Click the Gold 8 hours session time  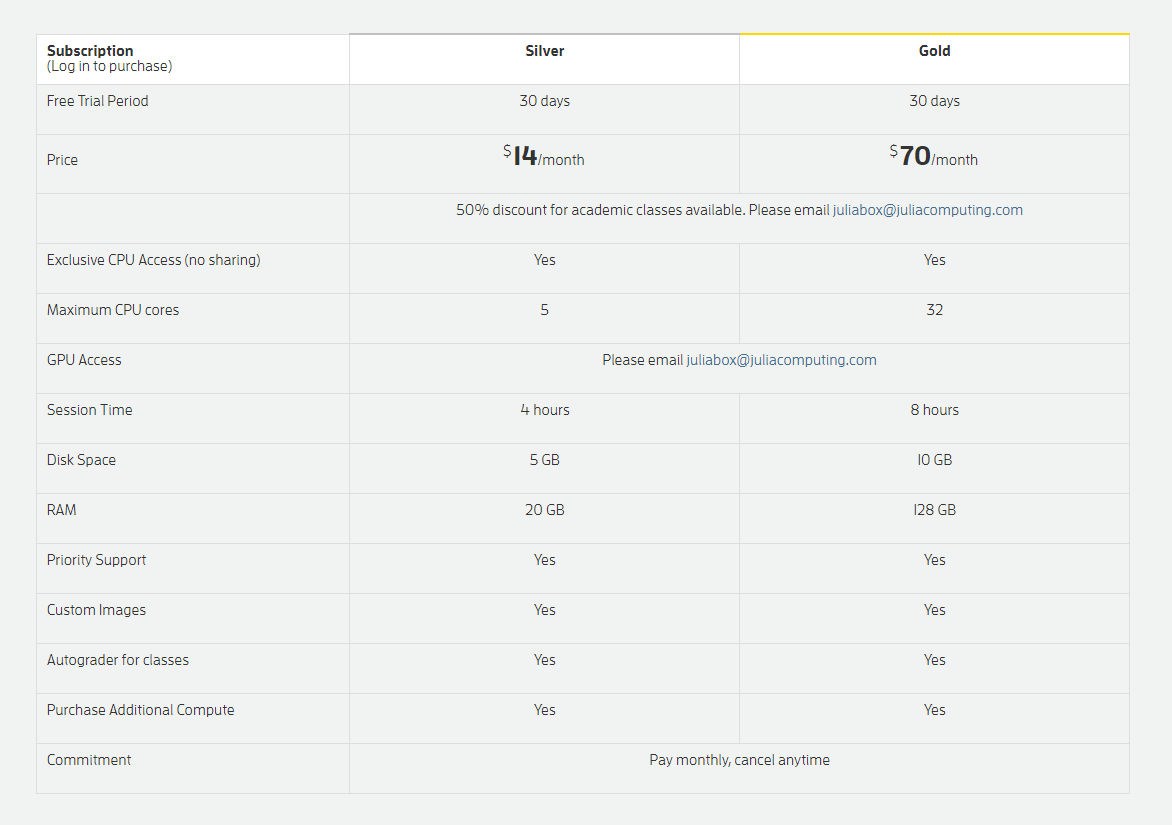click(934, 410)
